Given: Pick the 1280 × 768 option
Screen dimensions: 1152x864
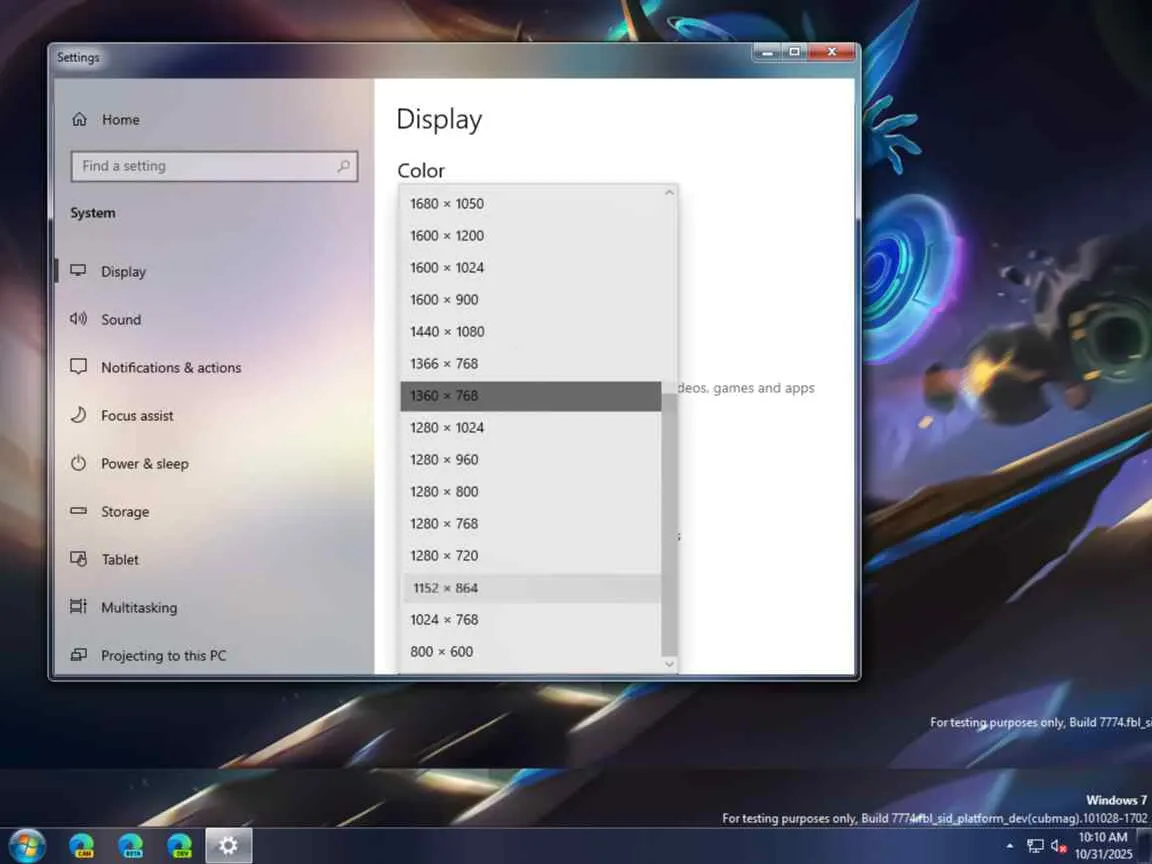Looking at the screenshot, I should [530, 524].
